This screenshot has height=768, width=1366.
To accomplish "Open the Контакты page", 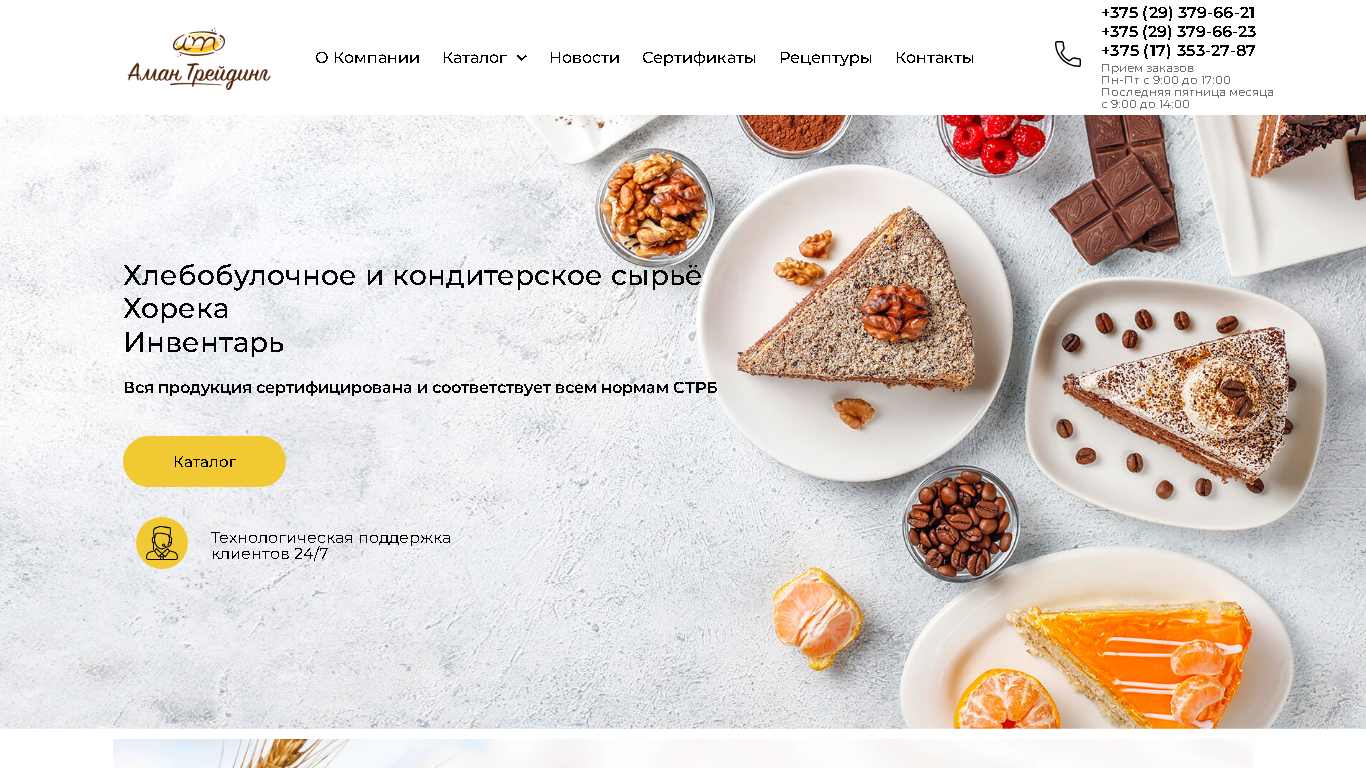I will coord(934,58).
